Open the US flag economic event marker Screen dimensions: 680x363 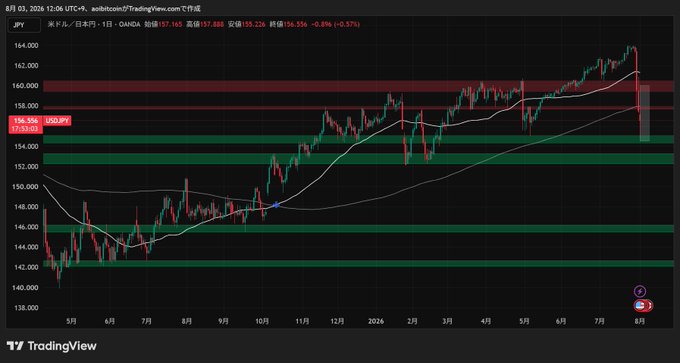pos(639,306)
